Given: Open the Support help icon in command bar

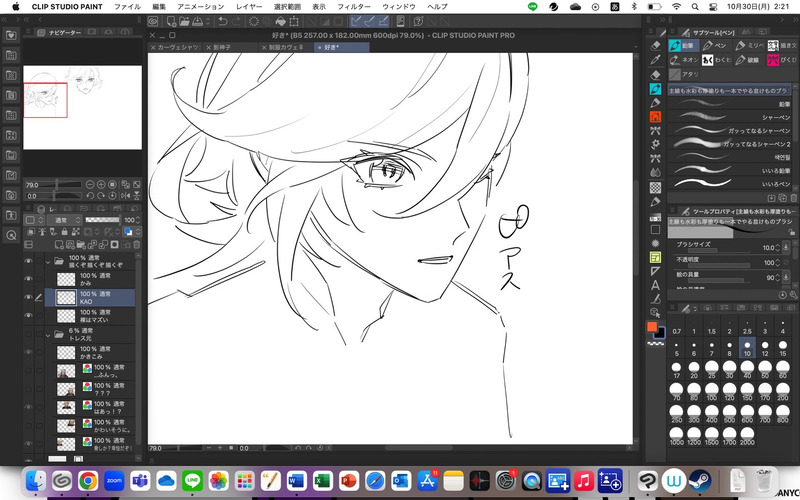Looking at the screenshot, I should (x=418, y=21).
